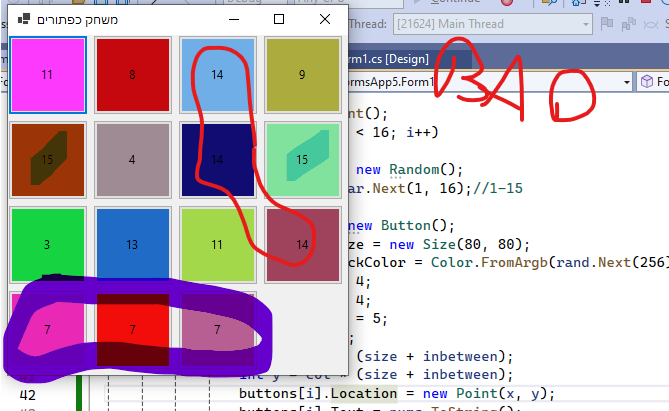
Task: Click the bright green button labeled 3
Action: (x=48, y=245)
